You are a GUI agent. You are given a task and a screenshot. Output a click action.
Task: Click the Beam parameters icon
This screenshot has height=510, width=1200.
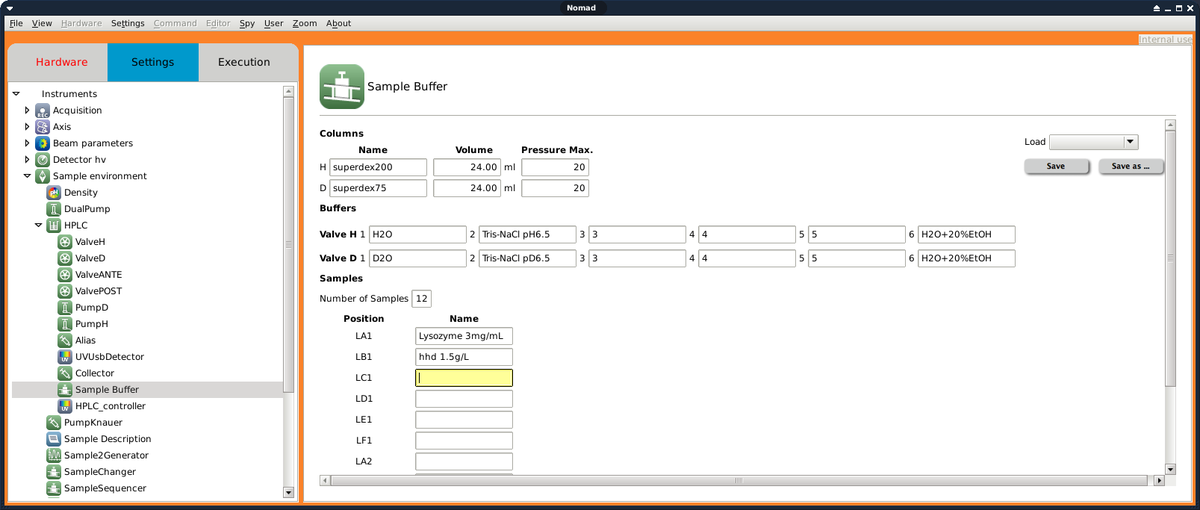[43, 144]
